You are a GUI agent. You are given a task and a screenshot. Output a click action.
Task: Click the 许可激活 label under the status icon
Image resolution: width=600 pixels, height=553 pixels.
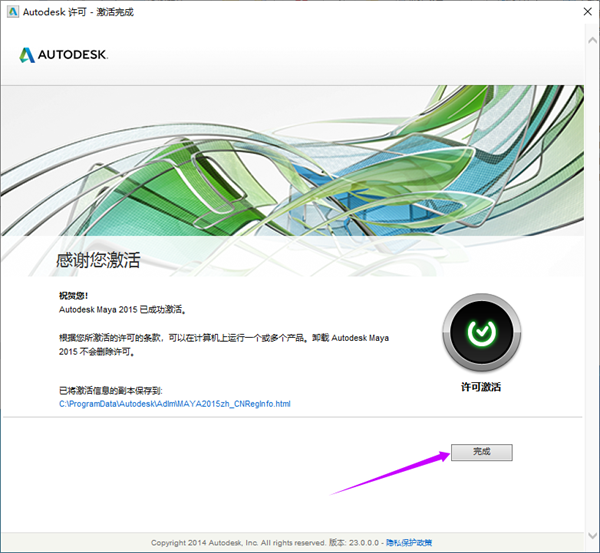(x=481, y=386)
